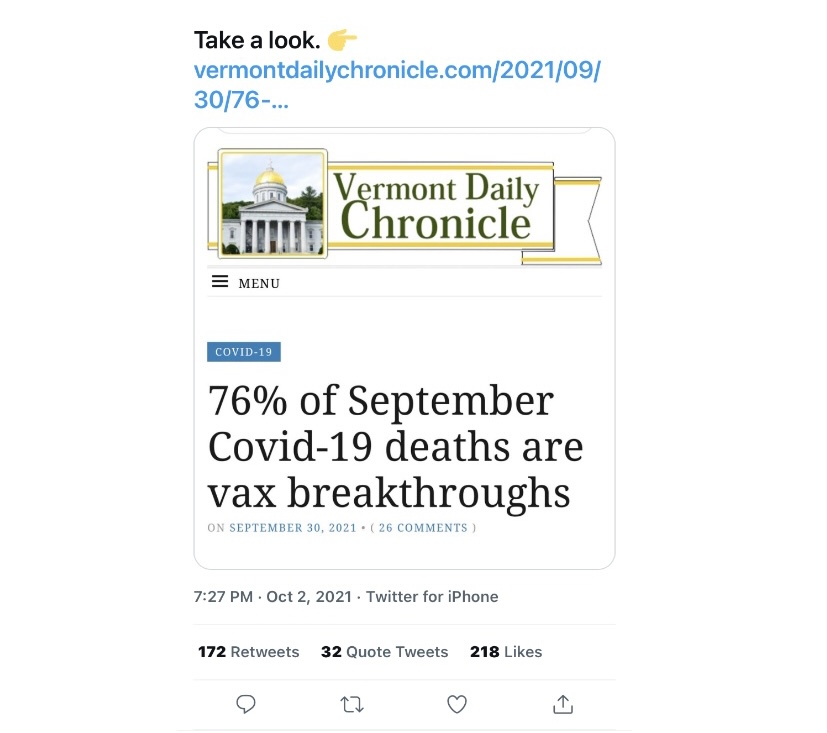The image size is (827, 733).
Task: Click the Twitter for iPhone source label
Action: point(432,597)
